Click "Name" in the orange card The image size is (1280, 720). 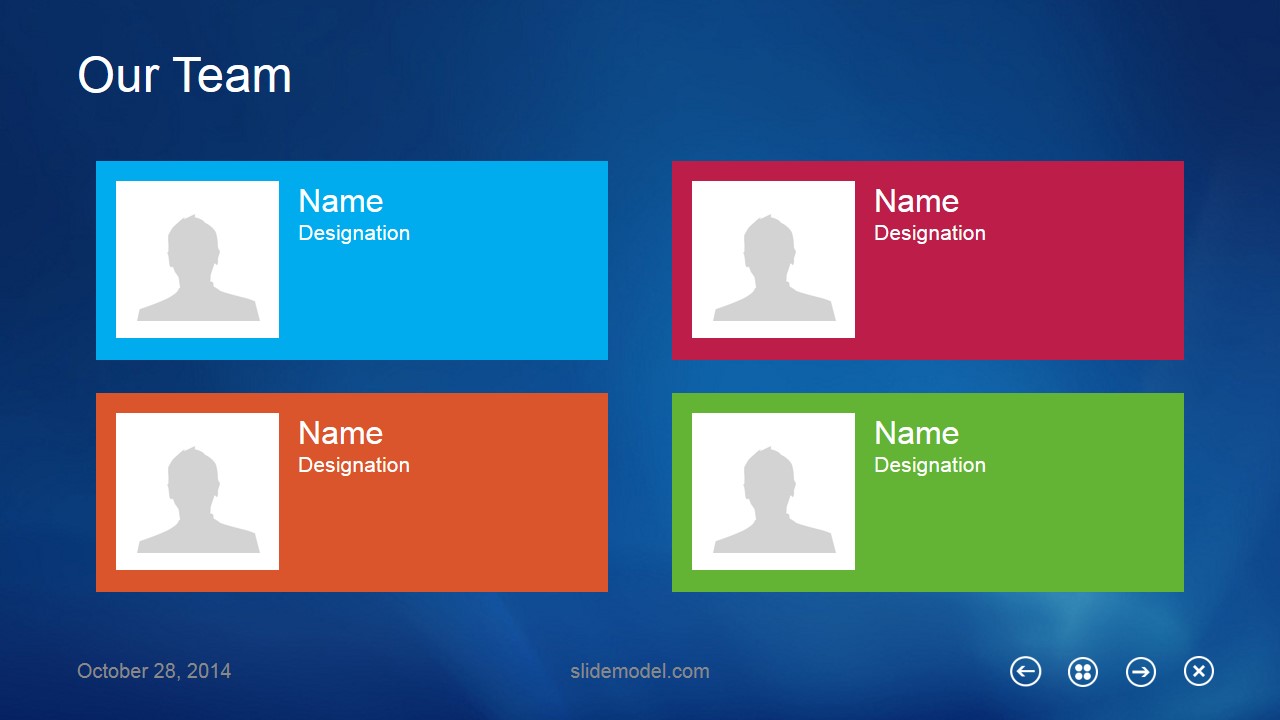click(x=341, y=433)
